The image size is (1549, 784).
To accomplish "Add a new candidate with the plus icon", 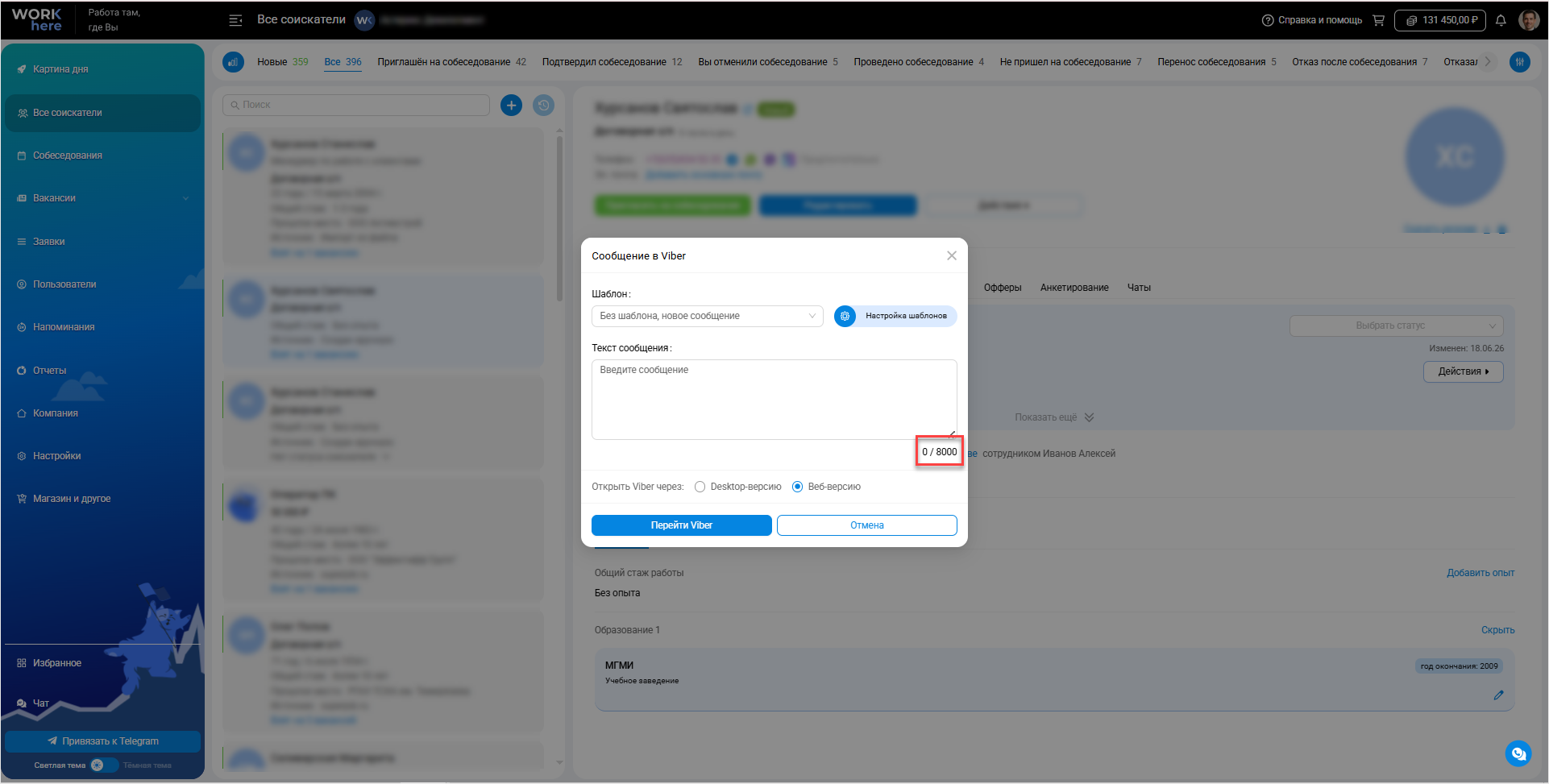I will coord(511,105).
